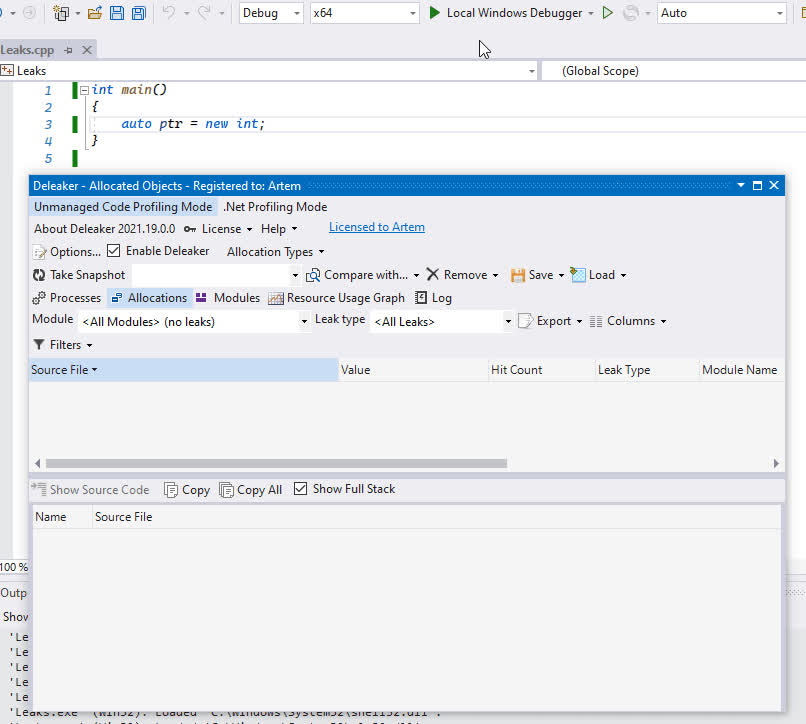This screenshot has width=806, height=724.
Task: Switch to .Net Profiling Mode tab
Action: [x=275, y=207]
